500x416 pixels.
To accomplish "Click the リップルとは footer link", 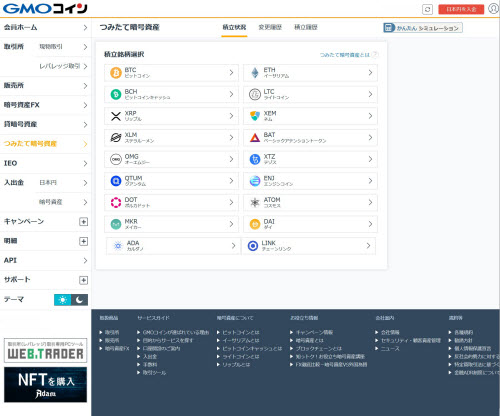I will (x=236, y=364).
